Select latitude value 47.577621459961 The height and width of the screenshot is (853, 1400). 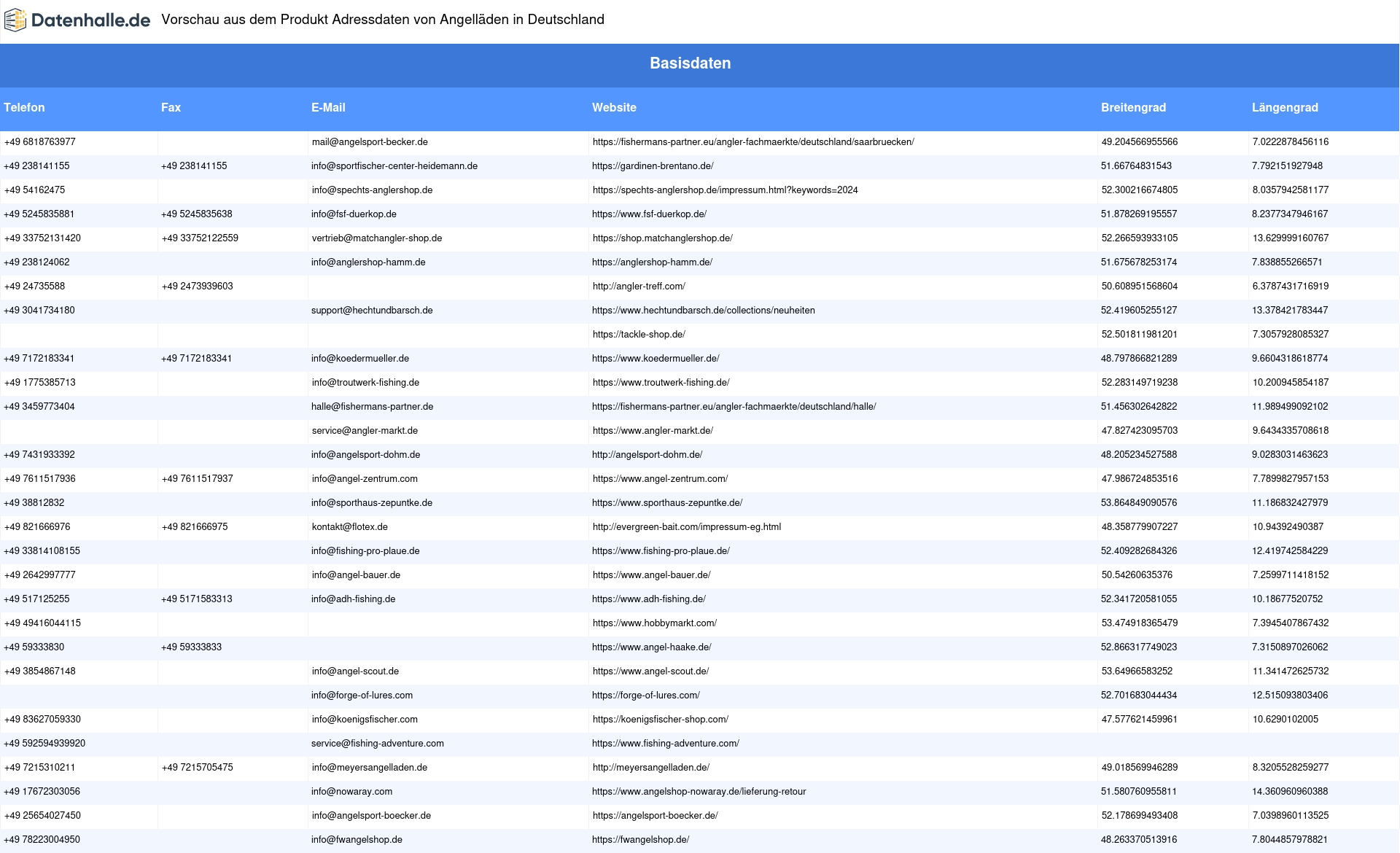pos(1140,720)
